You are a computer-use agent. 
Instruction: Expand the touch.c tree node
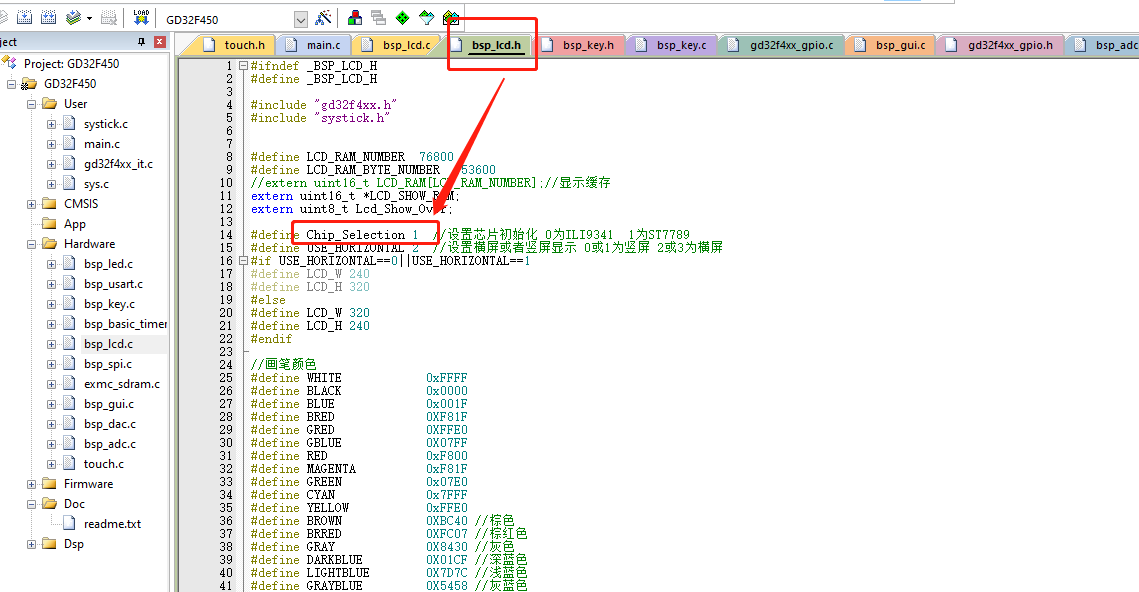[52, 464]
